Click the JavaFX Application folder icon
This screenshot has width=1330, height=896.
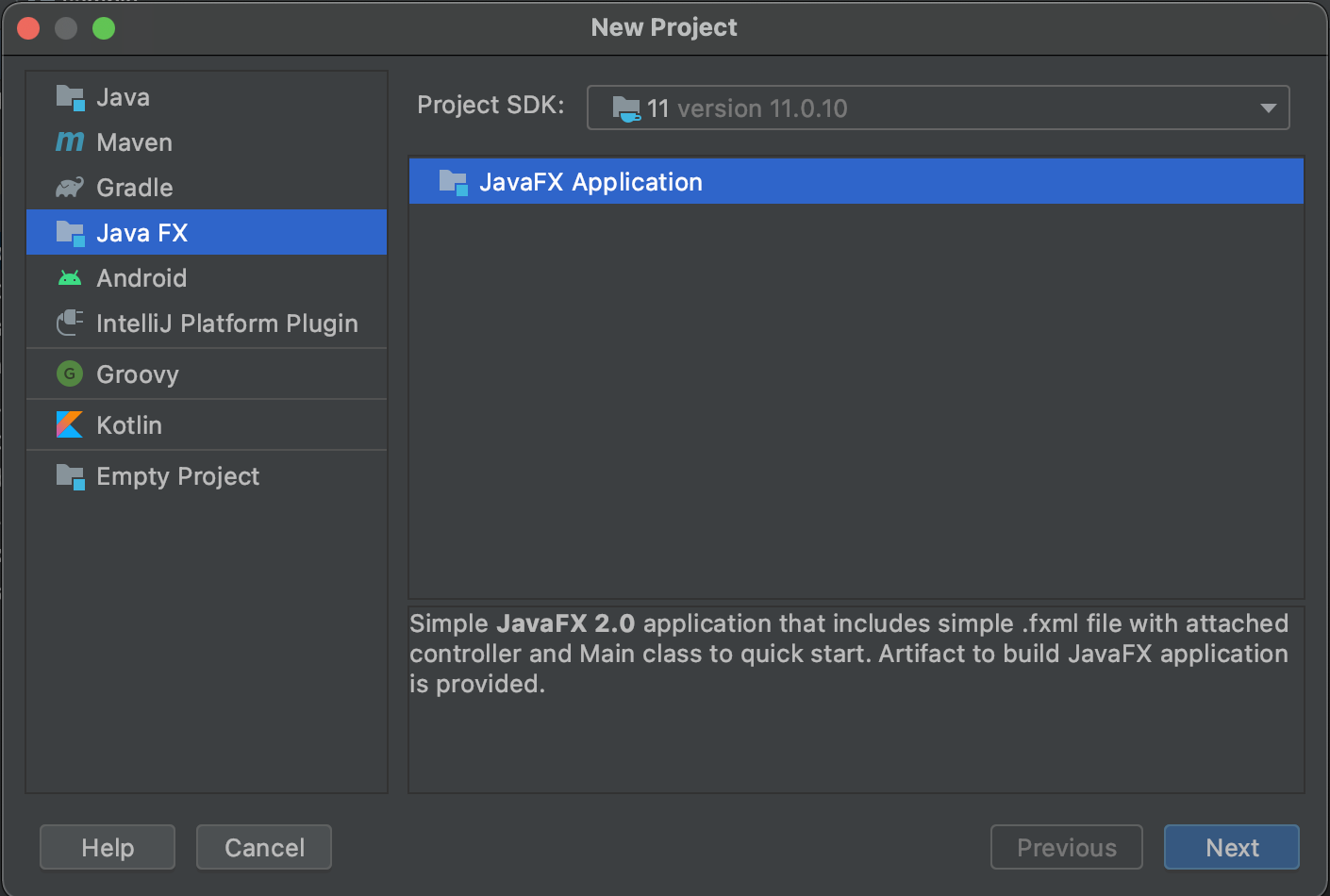coord(455,181)
